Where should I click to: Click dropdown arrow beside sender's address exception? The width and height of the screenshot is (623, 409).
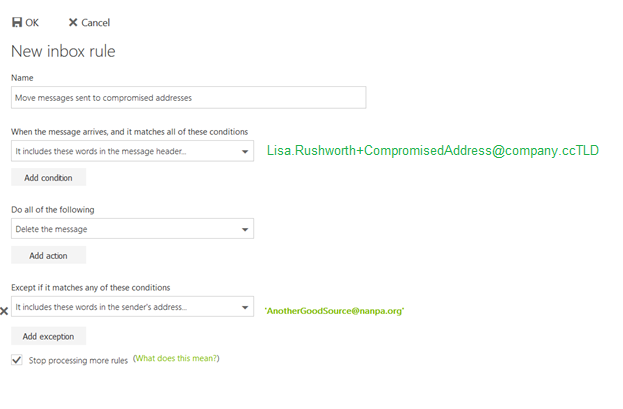click(x=245, y=307)
